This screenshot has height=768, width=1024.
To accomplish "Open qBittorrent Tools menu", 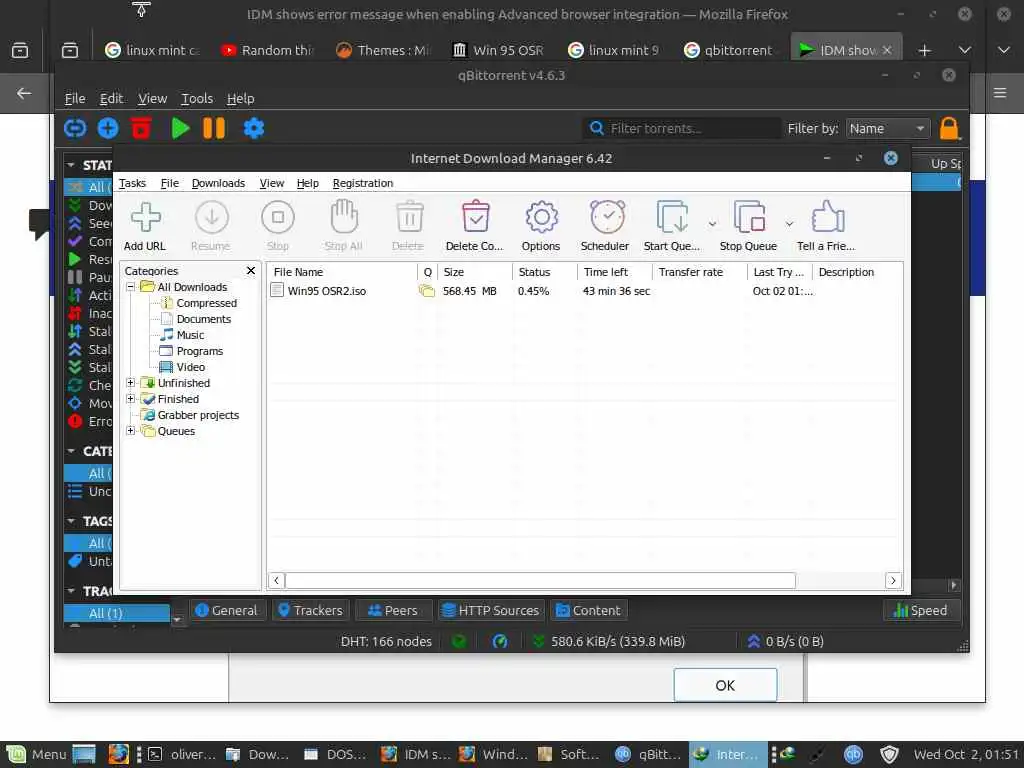I will 197,99.
